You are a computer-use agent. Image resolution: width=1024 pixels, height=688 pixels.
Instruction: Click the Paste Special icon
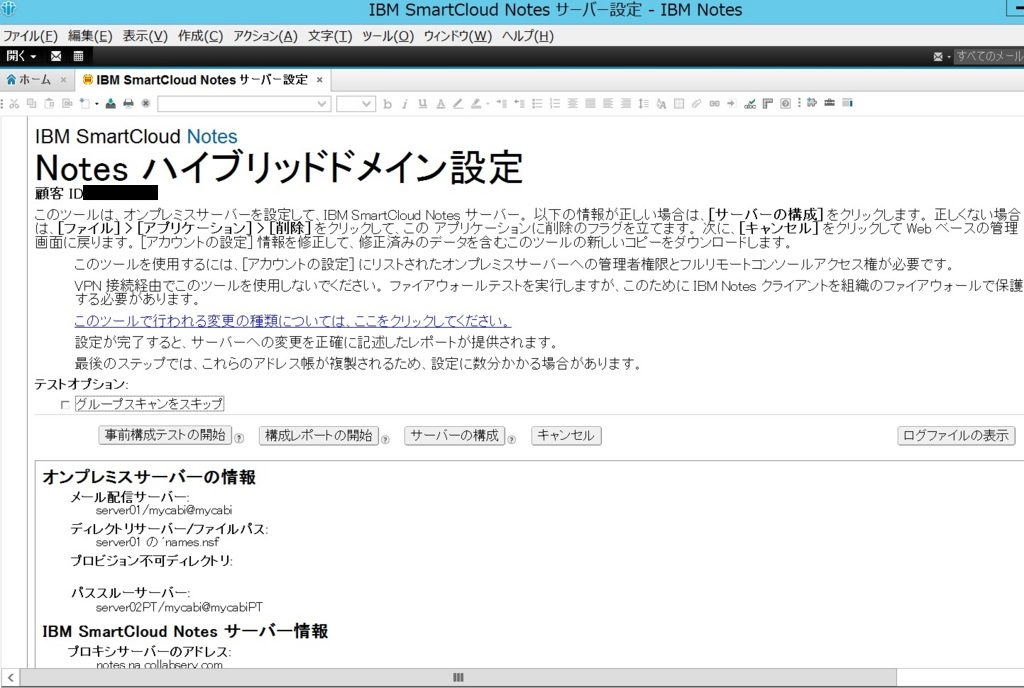67,103
